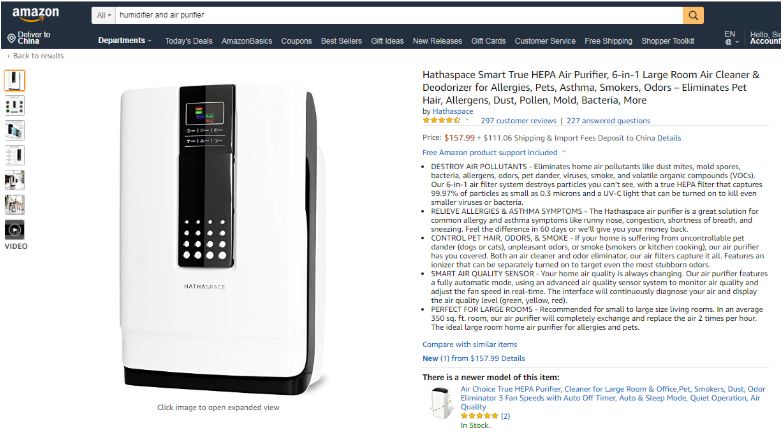This screenshot has width=783, height=437.
Task: Click the search field containing humidifier query
Action: coord(399,15)
